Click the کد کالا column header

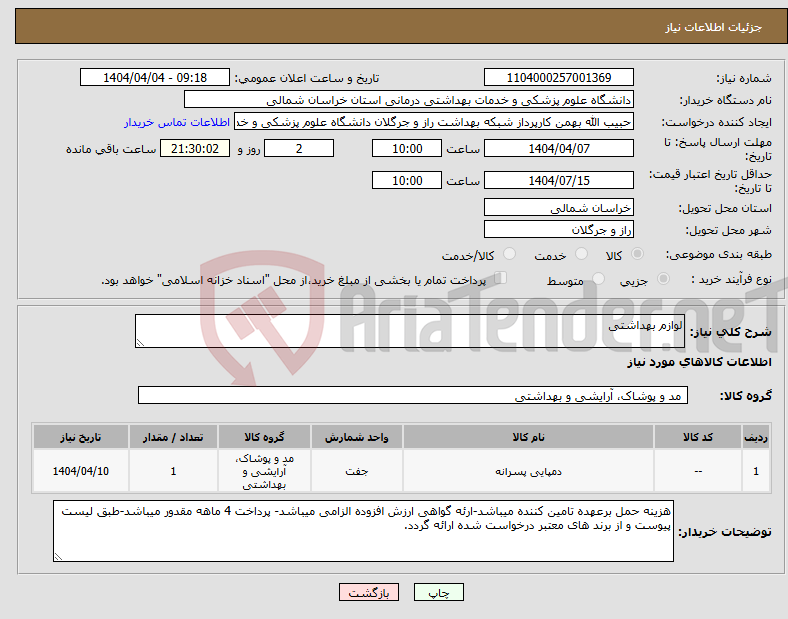coord(698,437)
